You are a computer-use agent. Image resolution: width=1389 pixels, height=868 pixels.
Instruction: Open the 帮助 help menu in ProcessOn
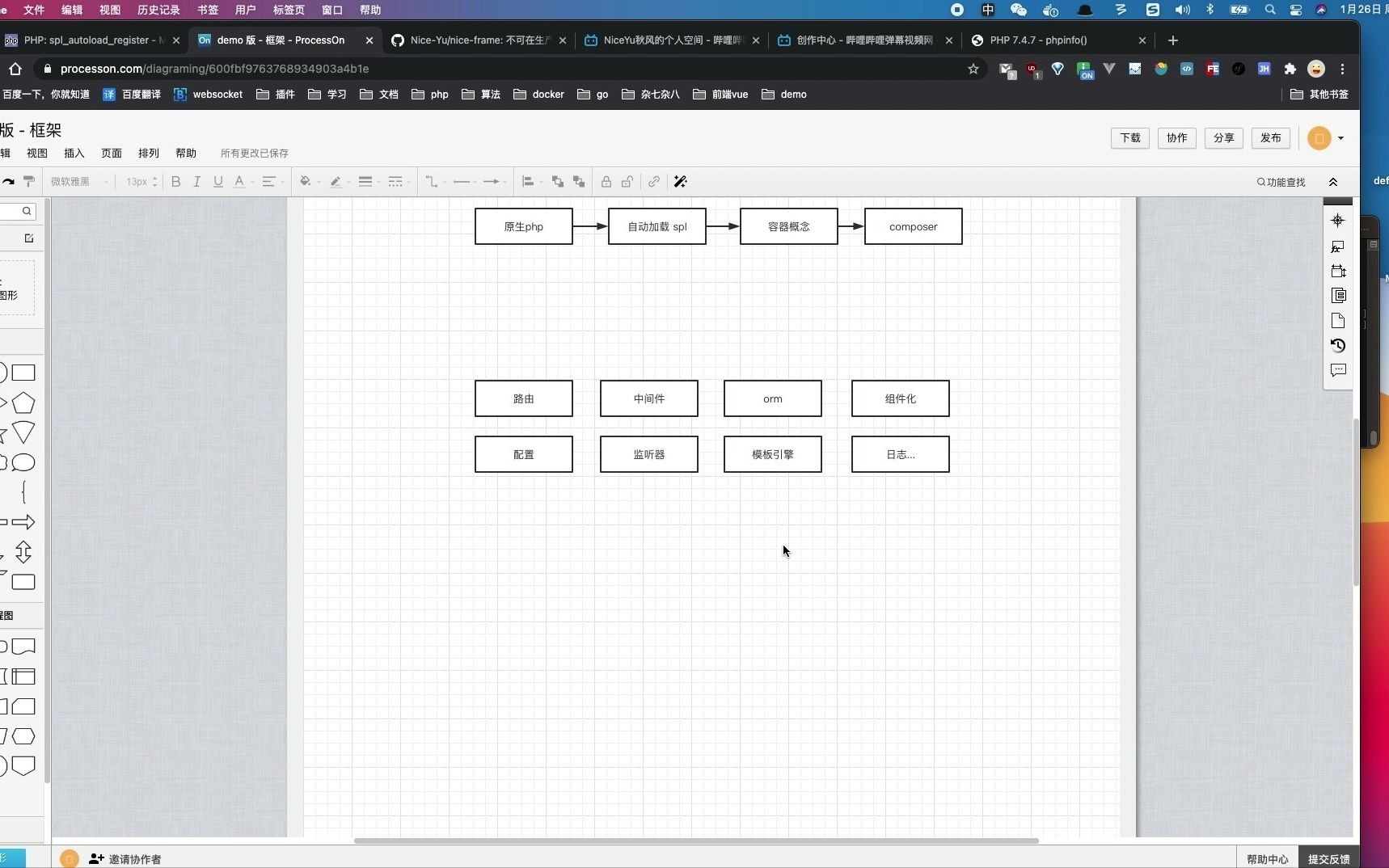point(186,153)
